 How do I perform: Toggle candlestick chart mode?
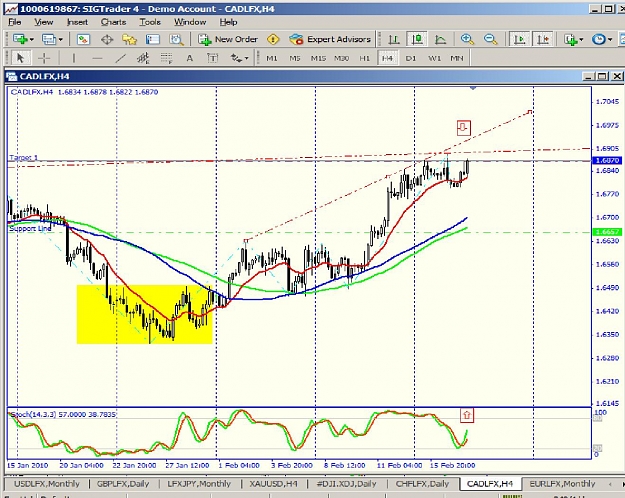pyautogui.click(x=417, y=39)
